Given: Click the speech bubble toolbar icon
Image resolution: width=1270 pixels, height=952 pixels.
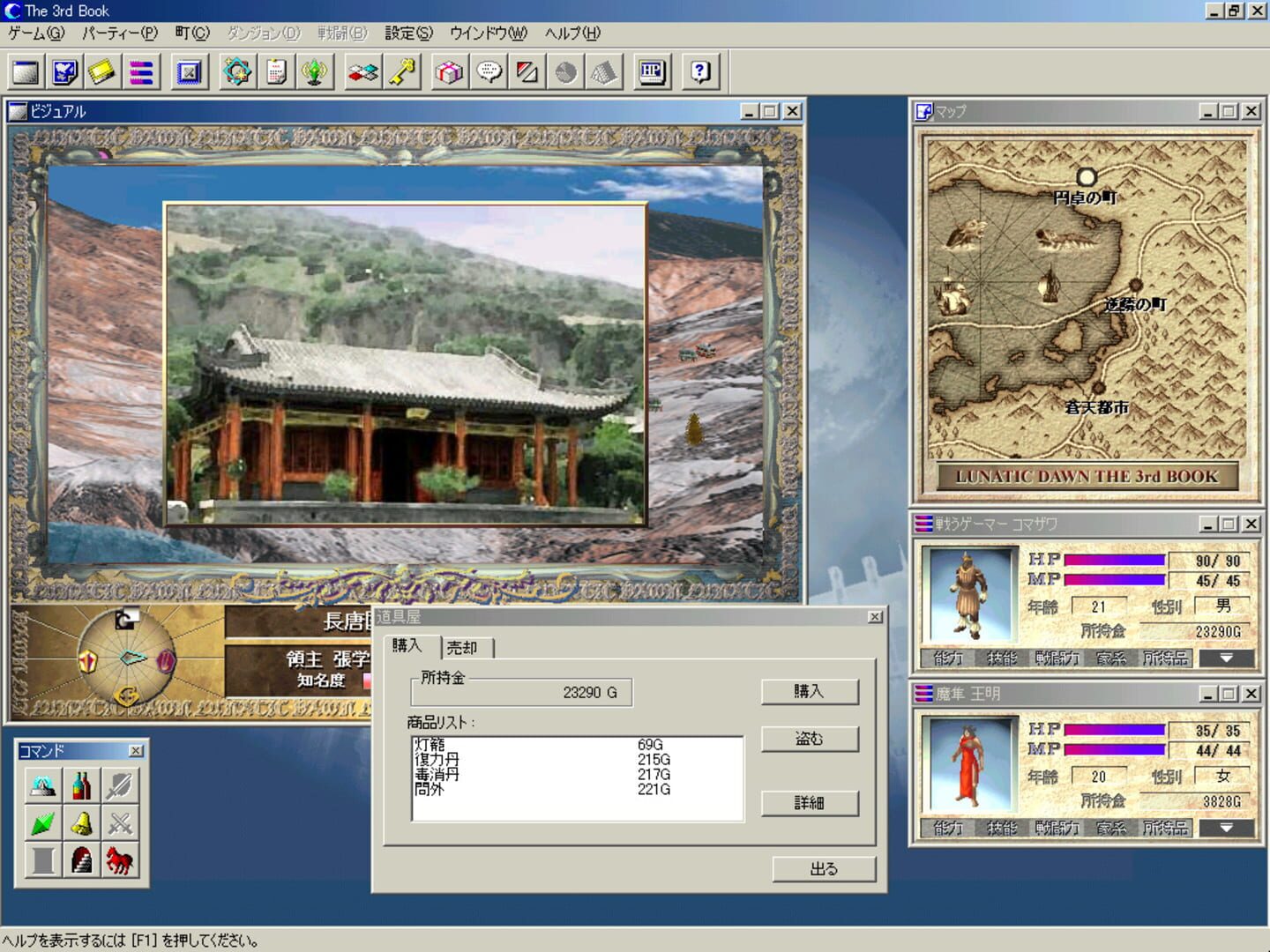Looking at the screenshot, I should (488, 72).
